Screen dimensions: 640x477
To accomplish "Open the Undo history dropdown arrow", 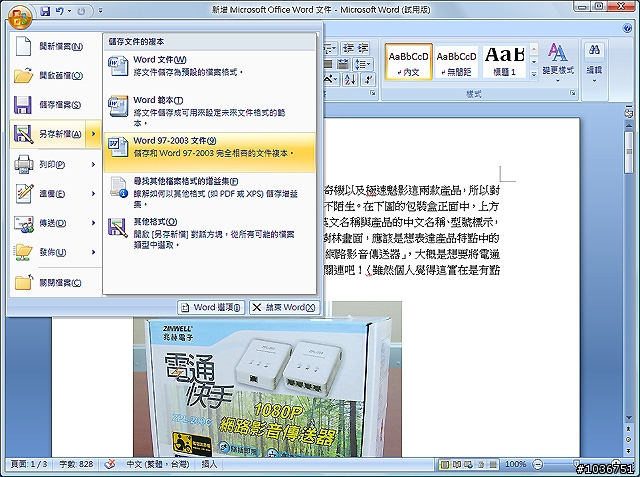I will 69,11.
